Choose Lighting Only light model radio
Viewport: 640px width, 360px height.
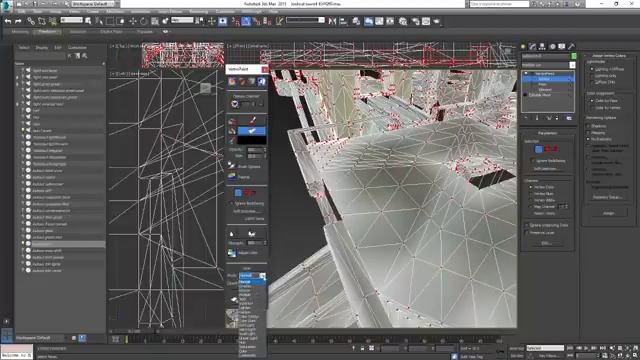pos(592,76)
